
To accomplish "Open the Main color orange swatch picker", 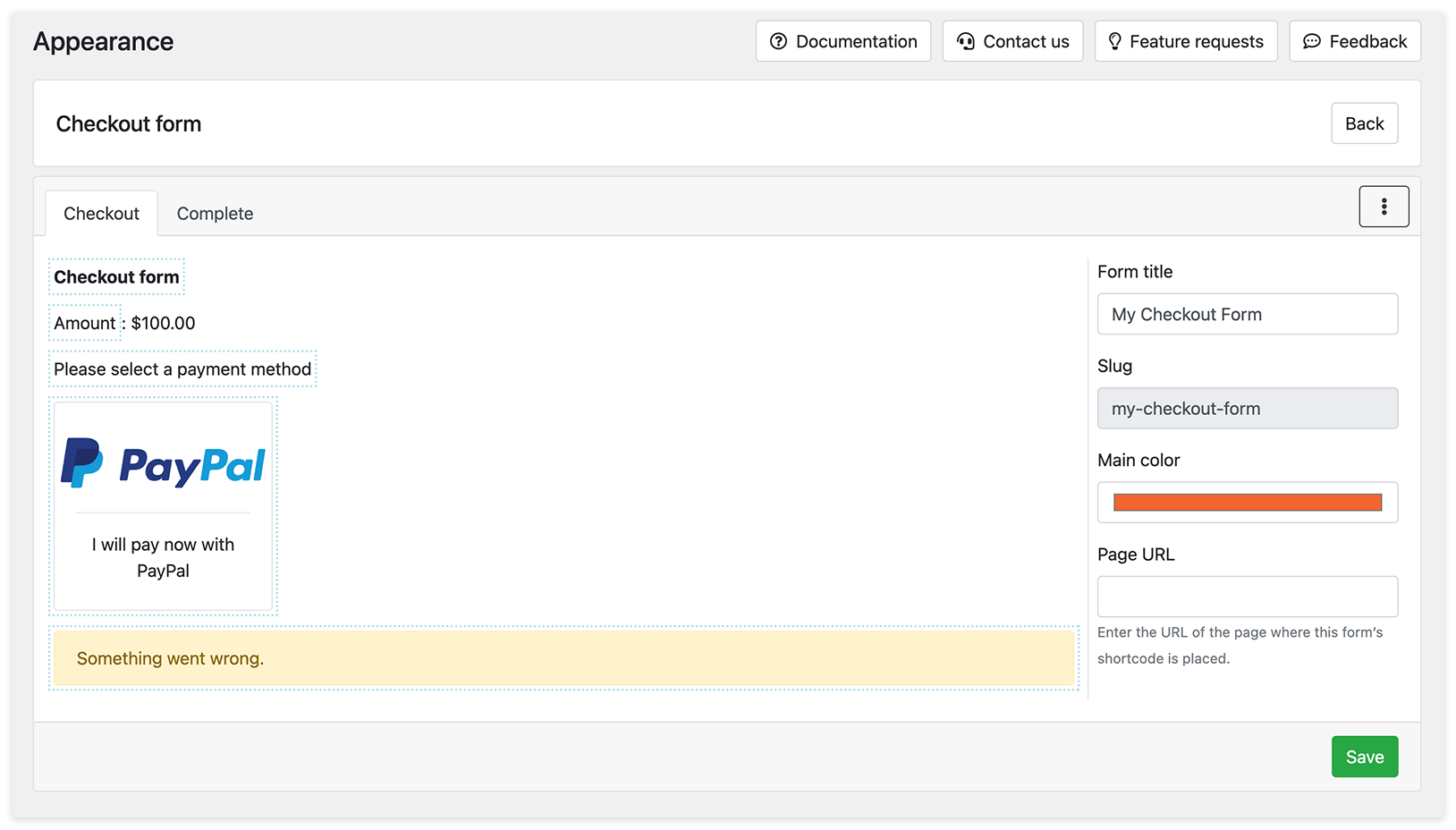I will point(1247,502).
